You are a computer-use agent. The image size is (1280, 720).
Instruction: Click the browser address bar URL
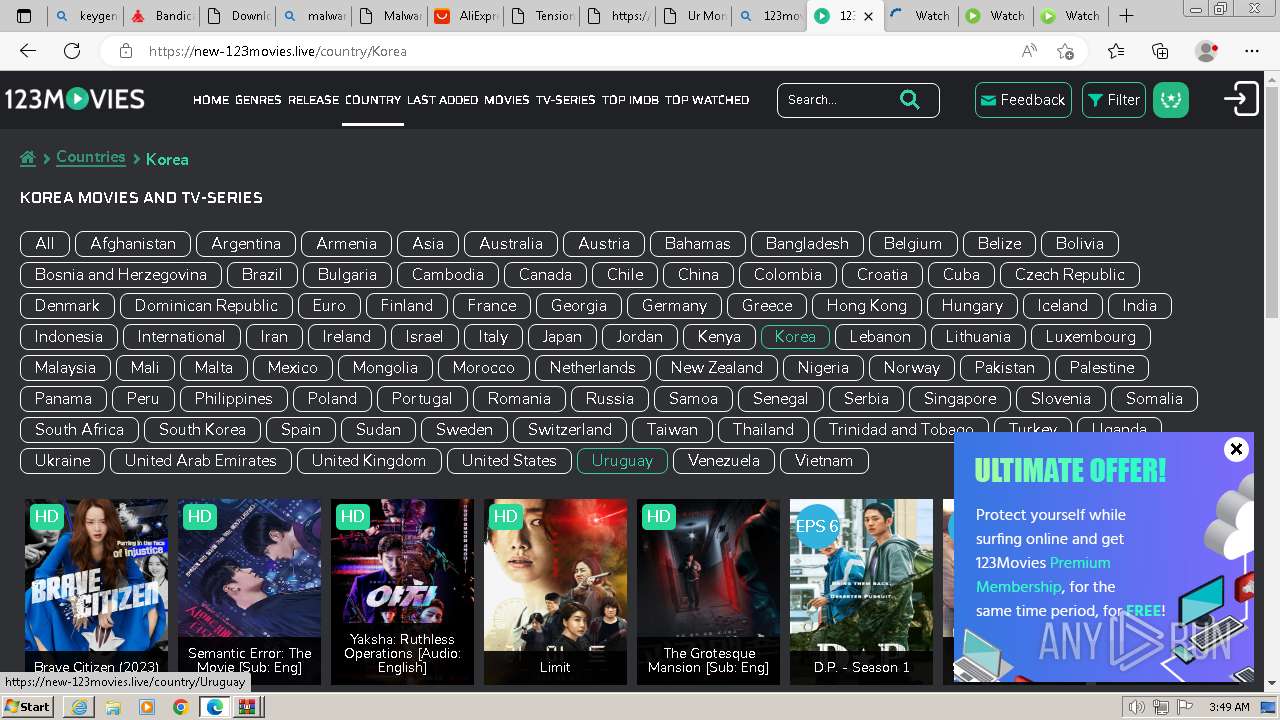click(x=278, y=51)
